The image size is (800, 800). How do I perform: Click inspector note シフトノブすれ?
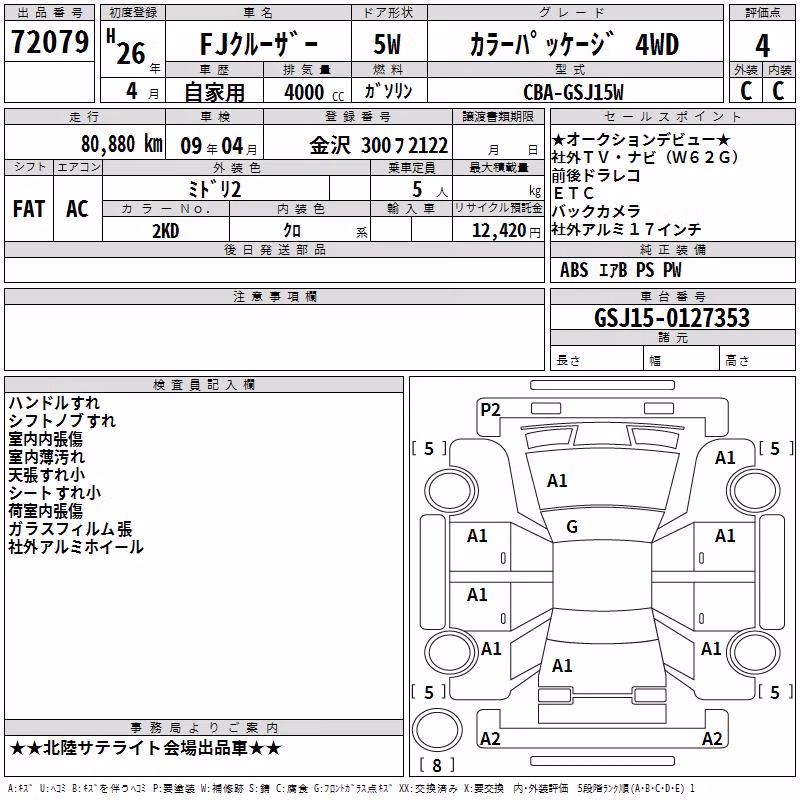point(62,421)
